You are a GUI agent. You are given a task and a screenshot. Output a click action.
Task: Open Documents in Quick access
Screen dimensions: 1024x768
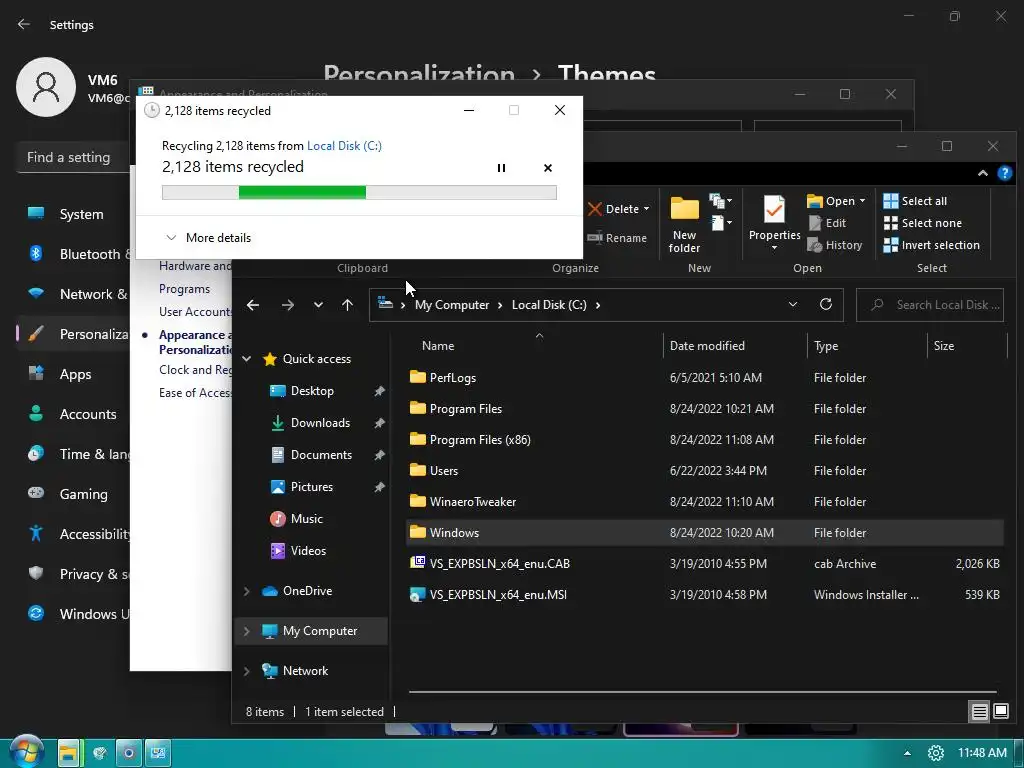point(321,455)
